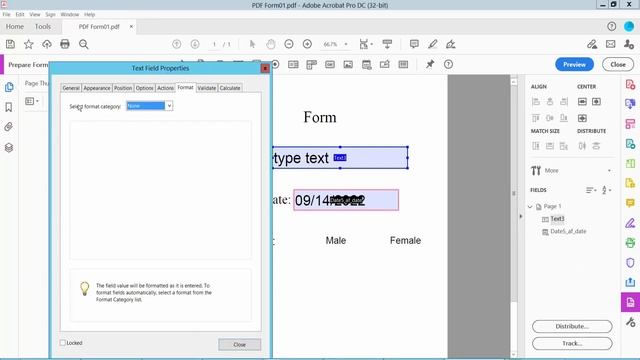Go to previous page arrow icon
Screen dimensions: 640x360
[176, 44]
